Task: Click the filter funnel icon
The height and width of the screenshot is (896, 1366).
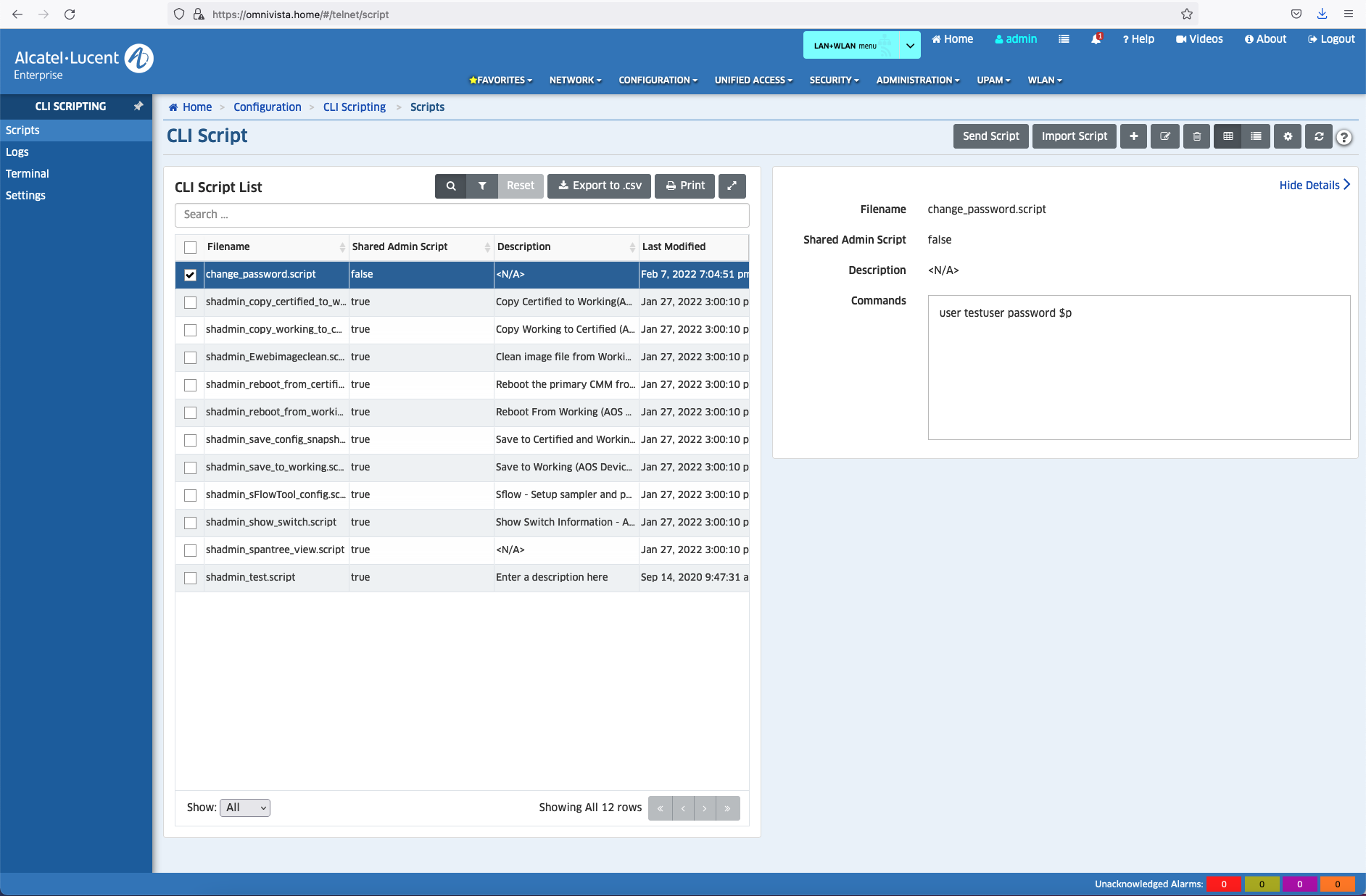Action: click(482, 186)
